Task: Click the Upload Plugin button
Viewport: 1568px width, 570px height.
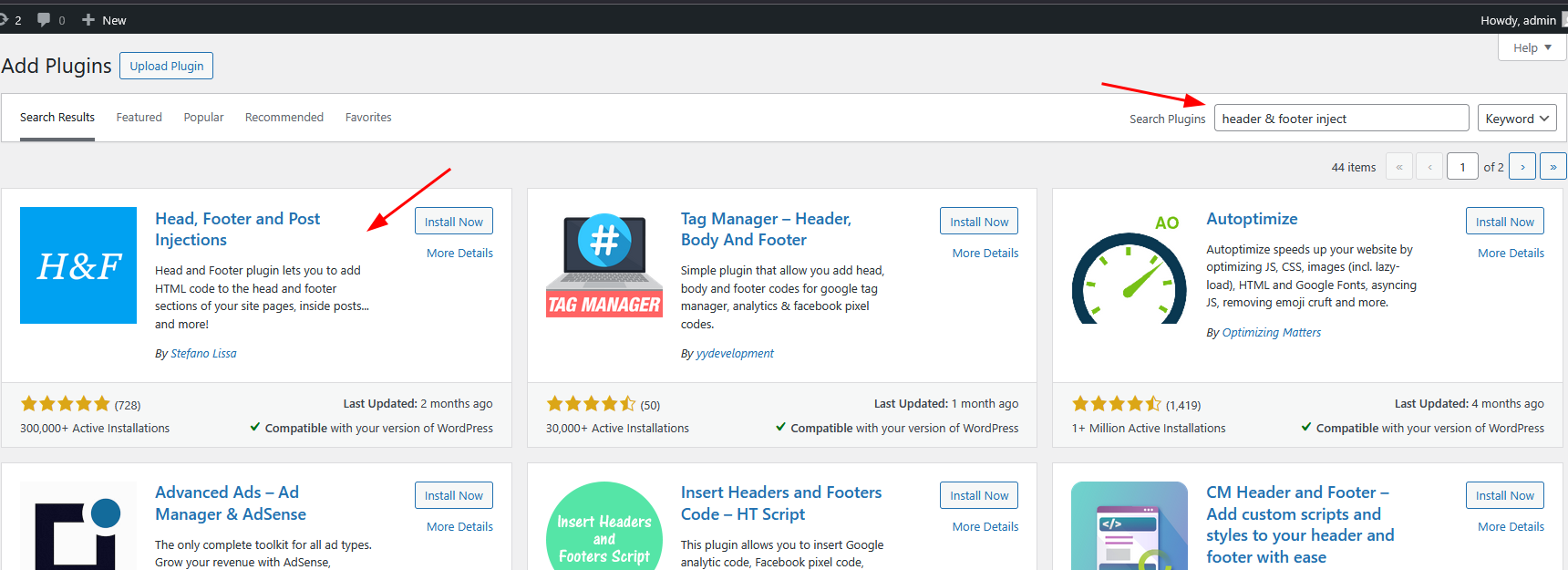Action: [166, 66]
